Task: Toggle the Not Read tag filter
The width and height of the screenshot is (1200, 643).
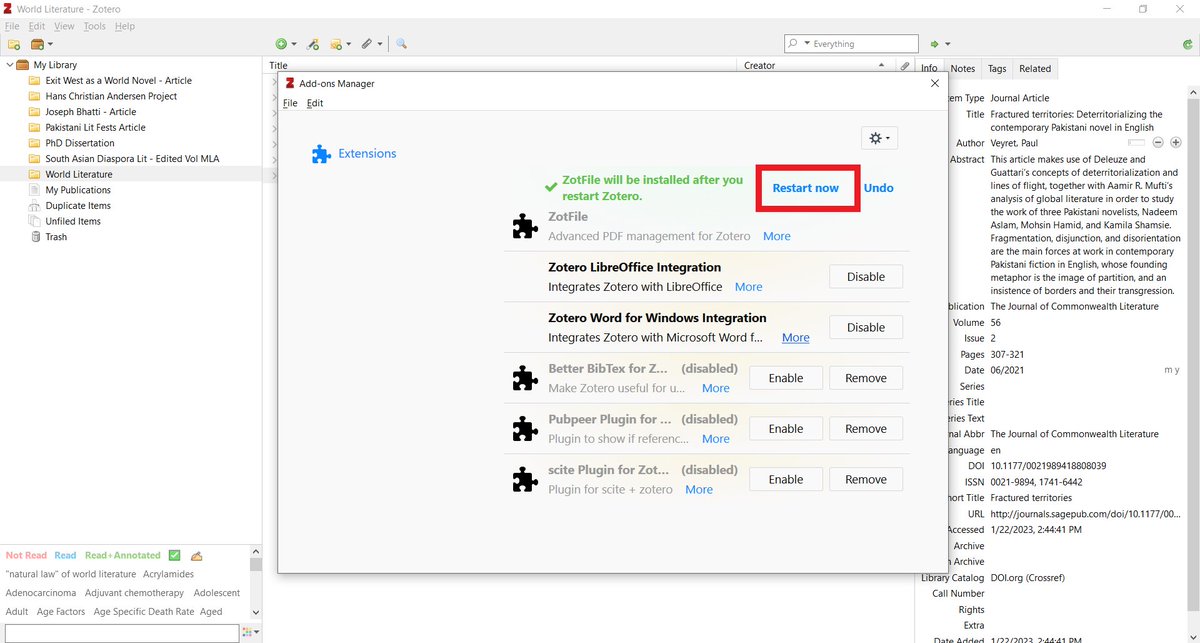Action: [25, 555]
